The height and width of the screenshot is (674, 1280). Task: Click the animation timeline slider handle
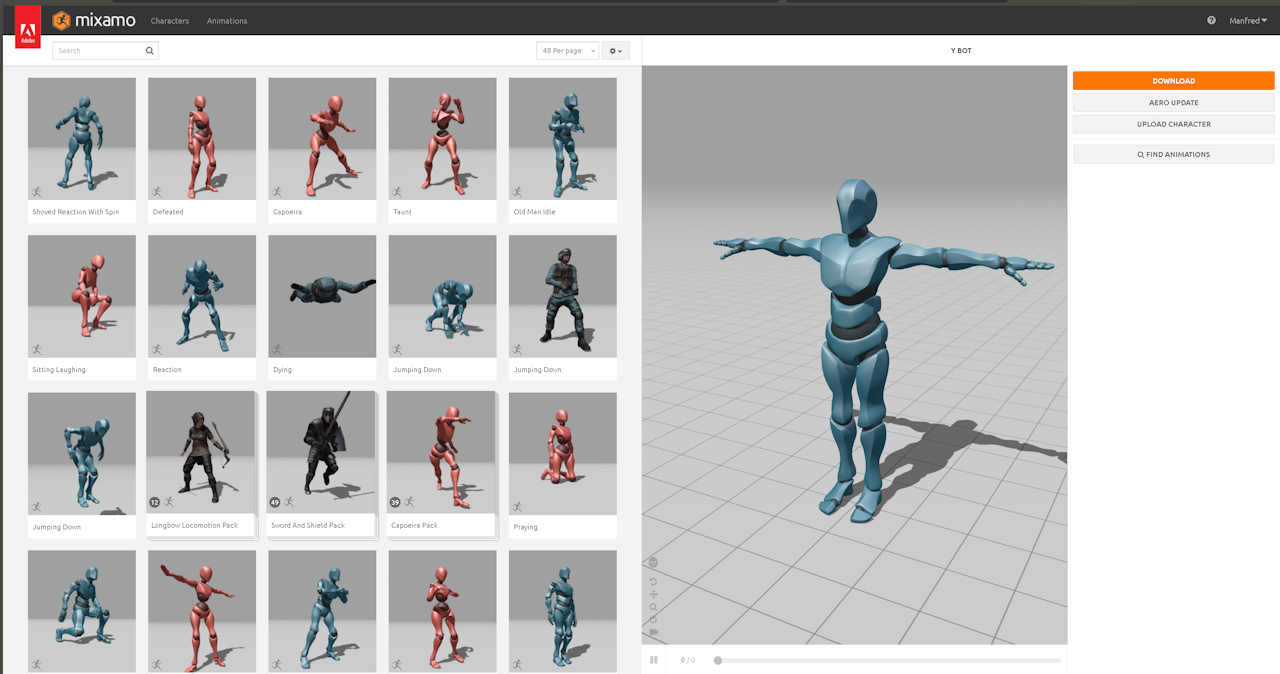(718, 660)
